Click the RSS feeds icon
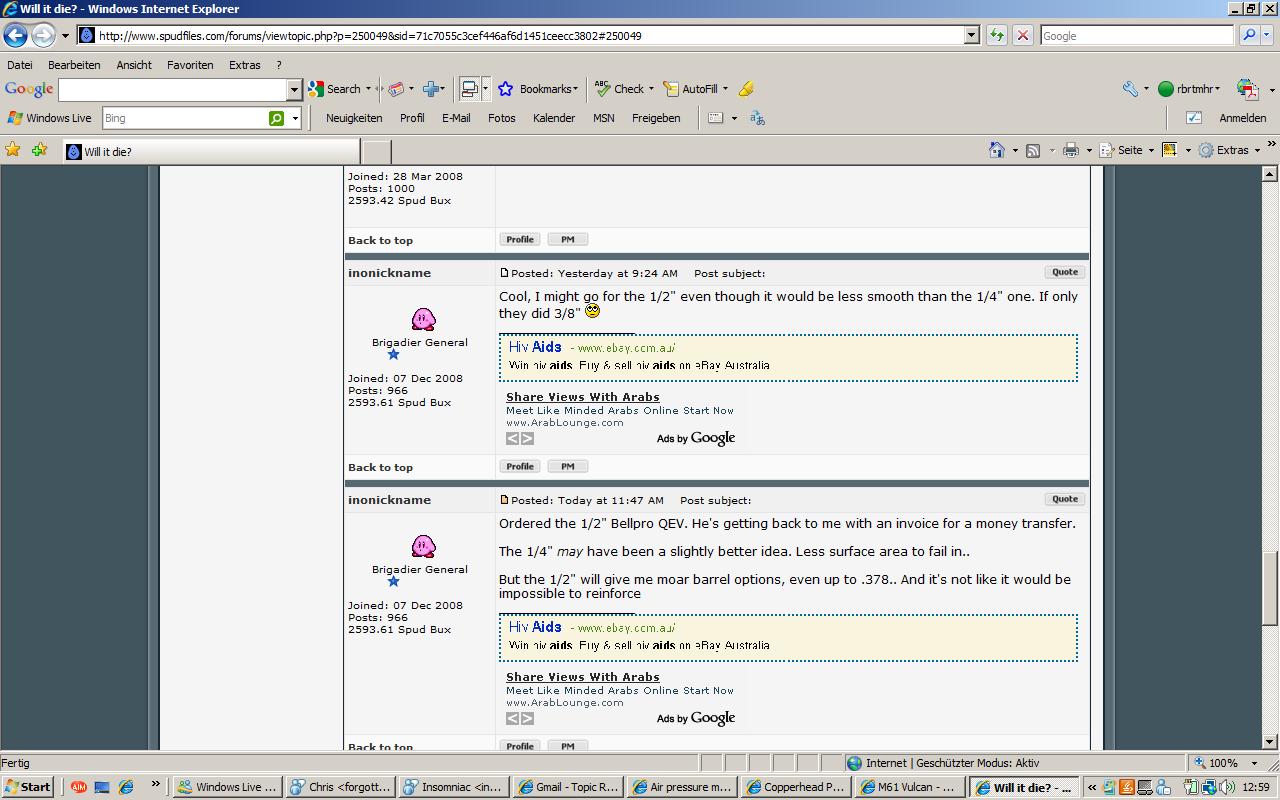1280x800 pixels. [x=1033, y=150]
